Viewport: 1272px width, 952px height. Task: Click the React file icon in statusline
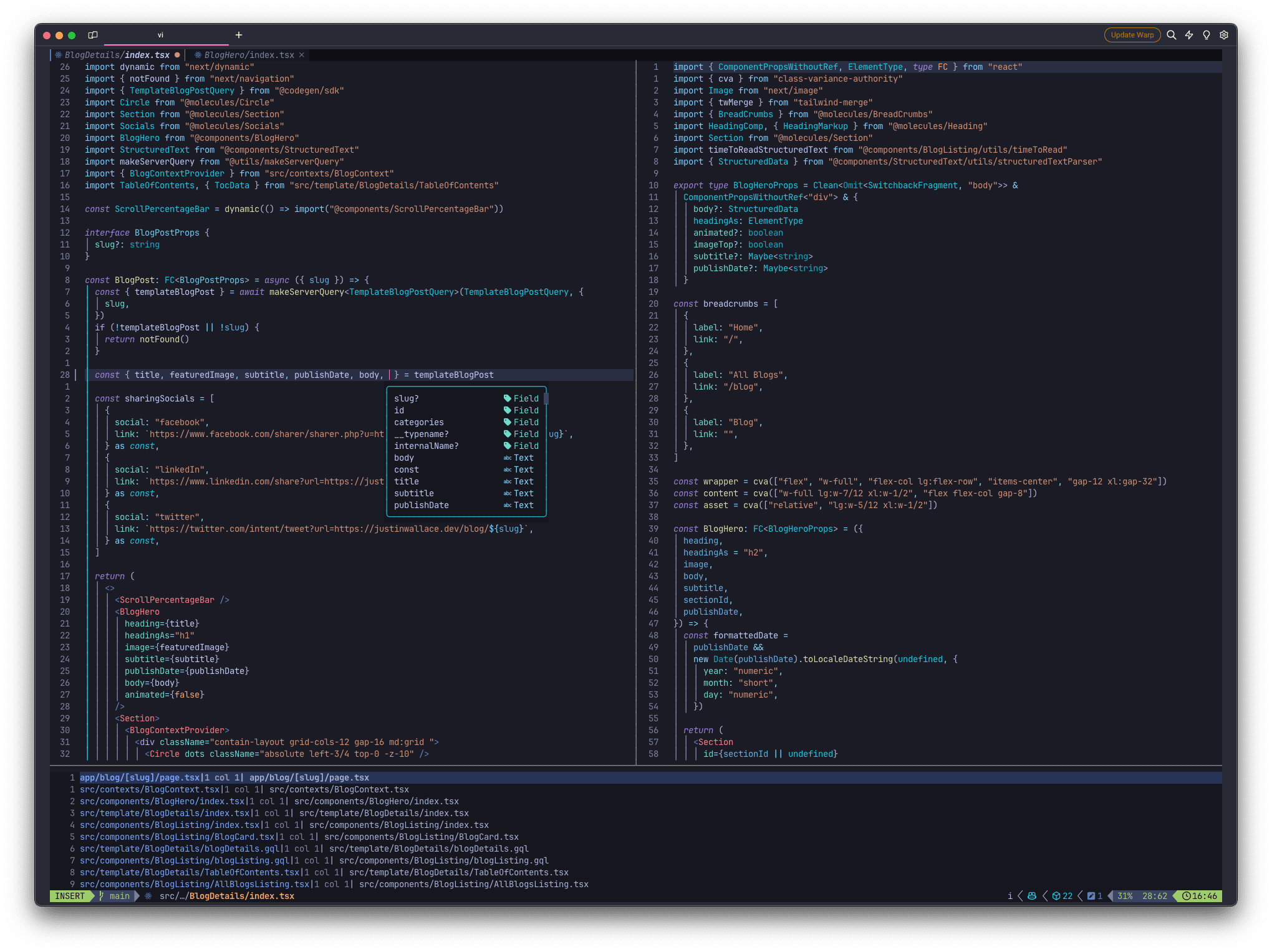pos(148,896)
